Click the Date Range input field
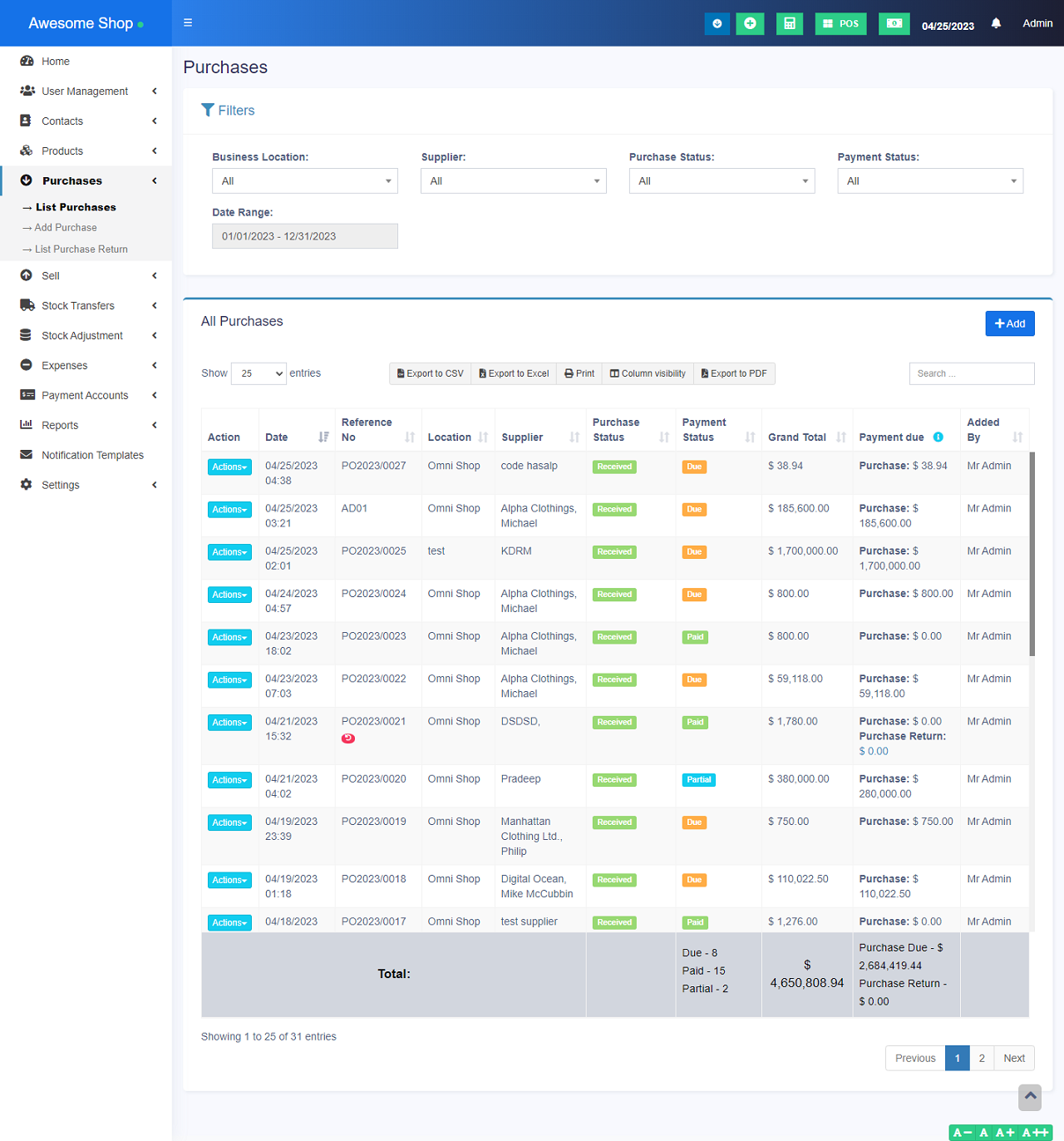 pos(304,236)
